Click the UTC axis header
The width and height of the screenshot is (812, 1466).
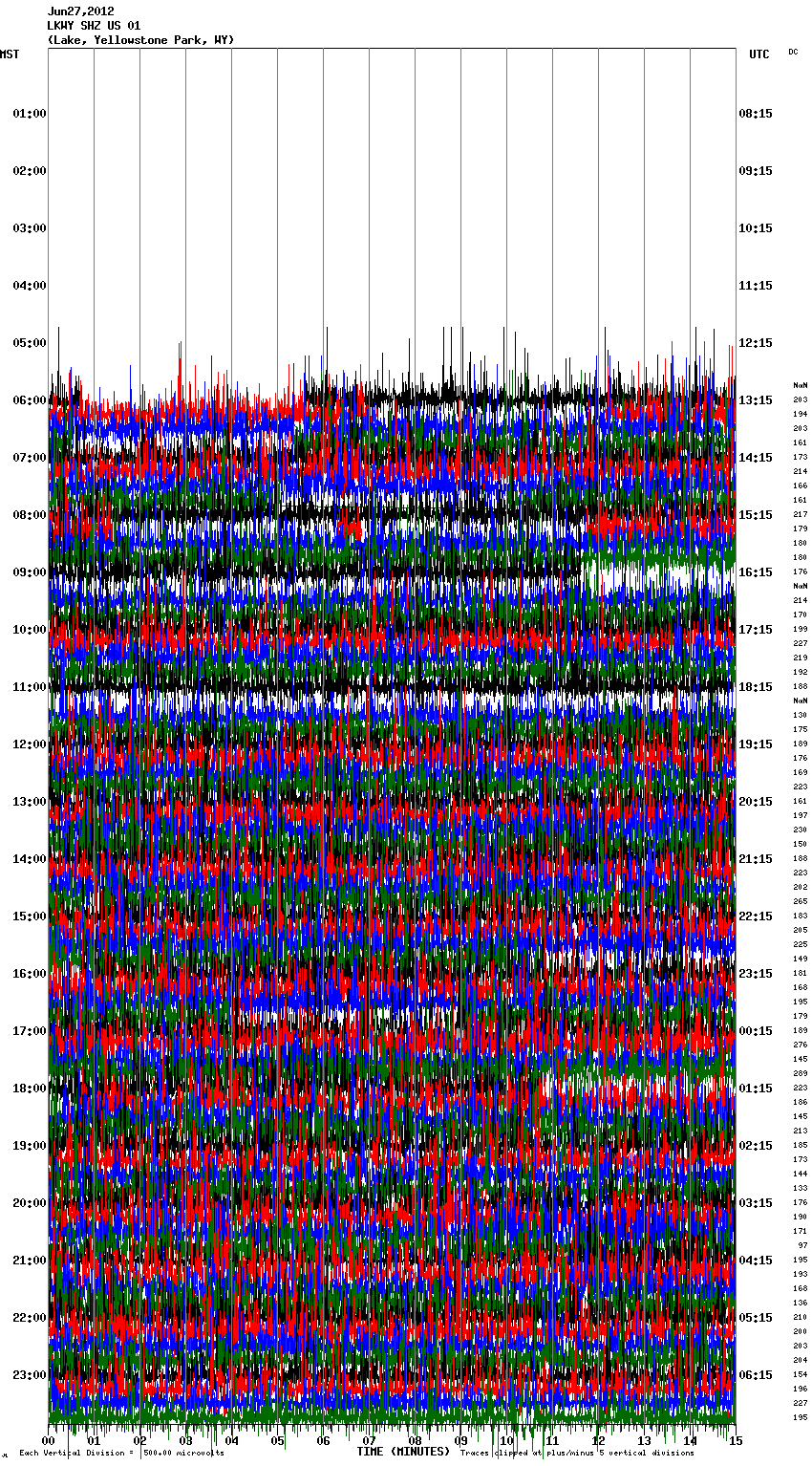(759, 54)
